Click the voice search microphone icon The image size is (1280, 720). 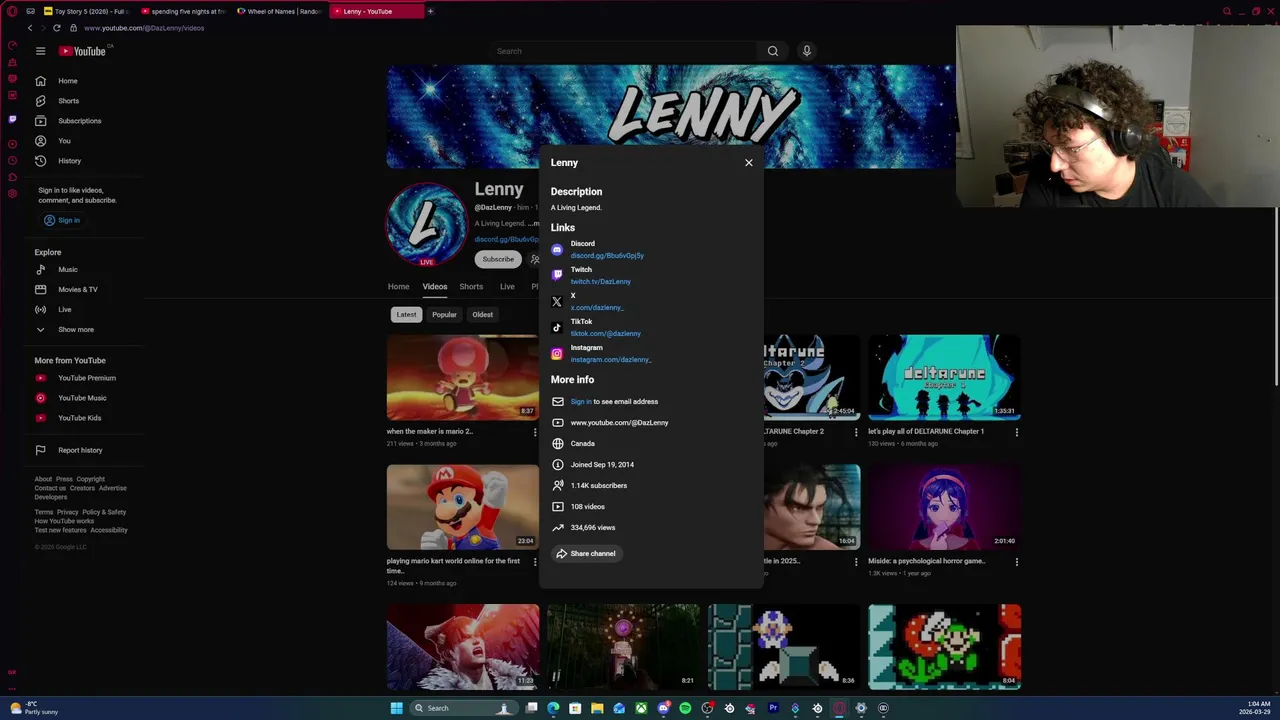(807, 51)
